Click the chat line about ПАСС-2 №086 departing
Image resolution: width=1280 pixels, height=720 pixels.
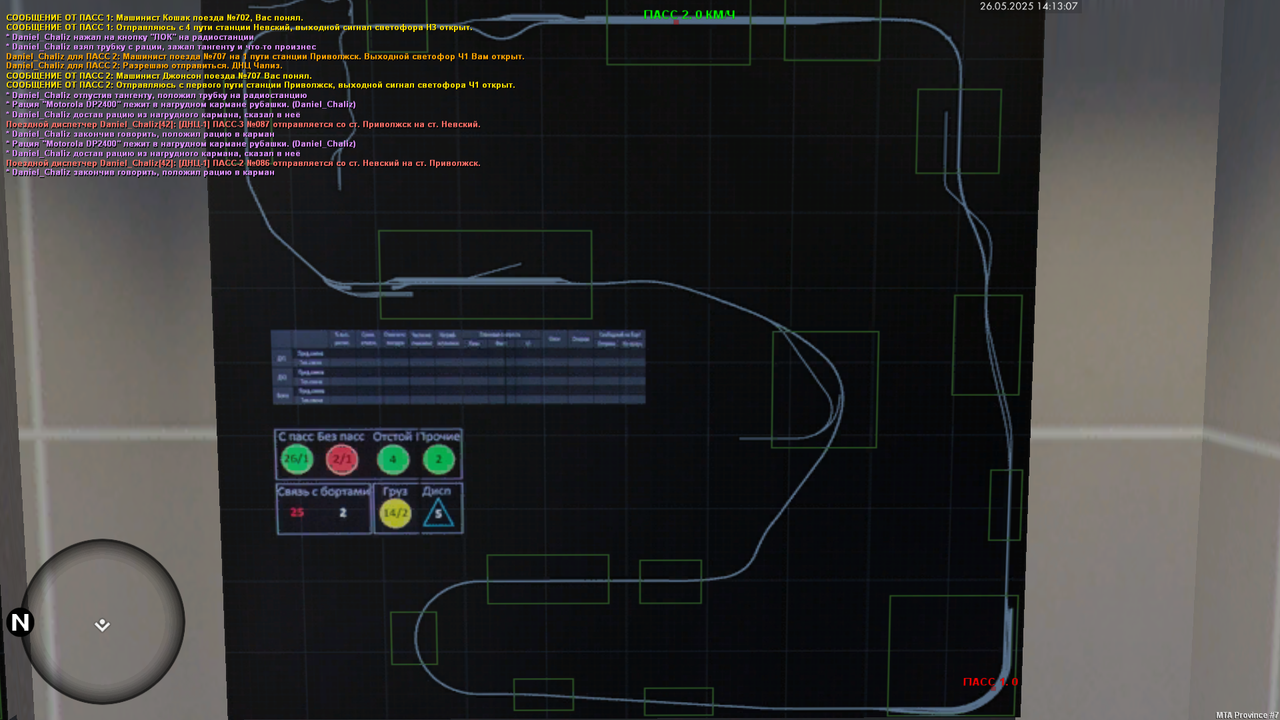243,163
